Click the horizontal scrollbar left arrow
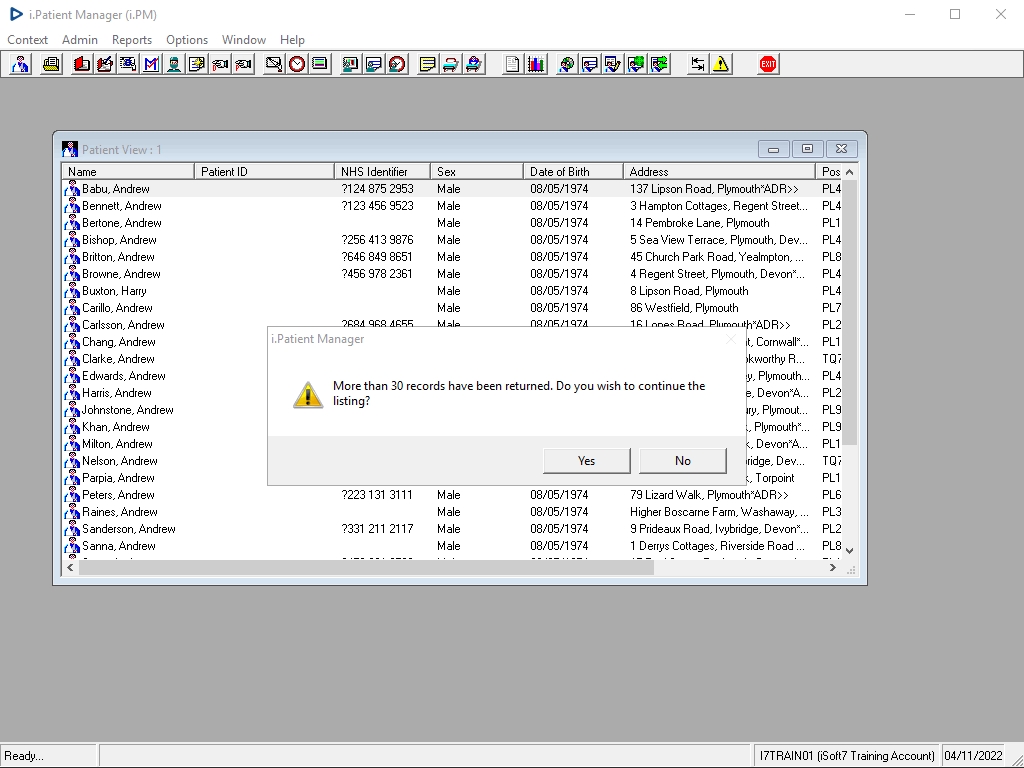Image resolution: width=1024 pixels, height=768 pixels. 71,568
